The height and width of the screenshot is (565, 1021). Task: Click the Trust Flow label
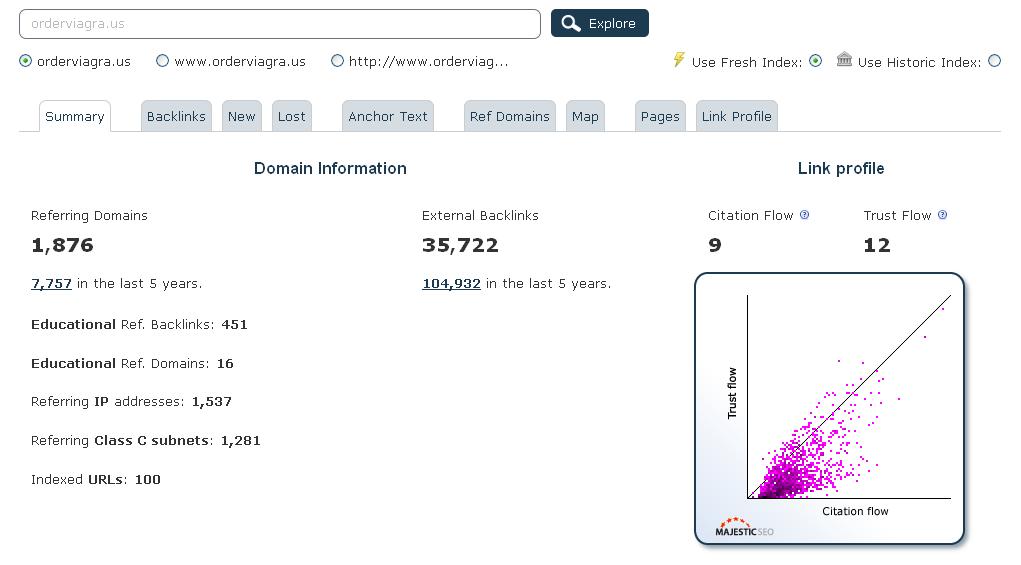pos(897,215)
